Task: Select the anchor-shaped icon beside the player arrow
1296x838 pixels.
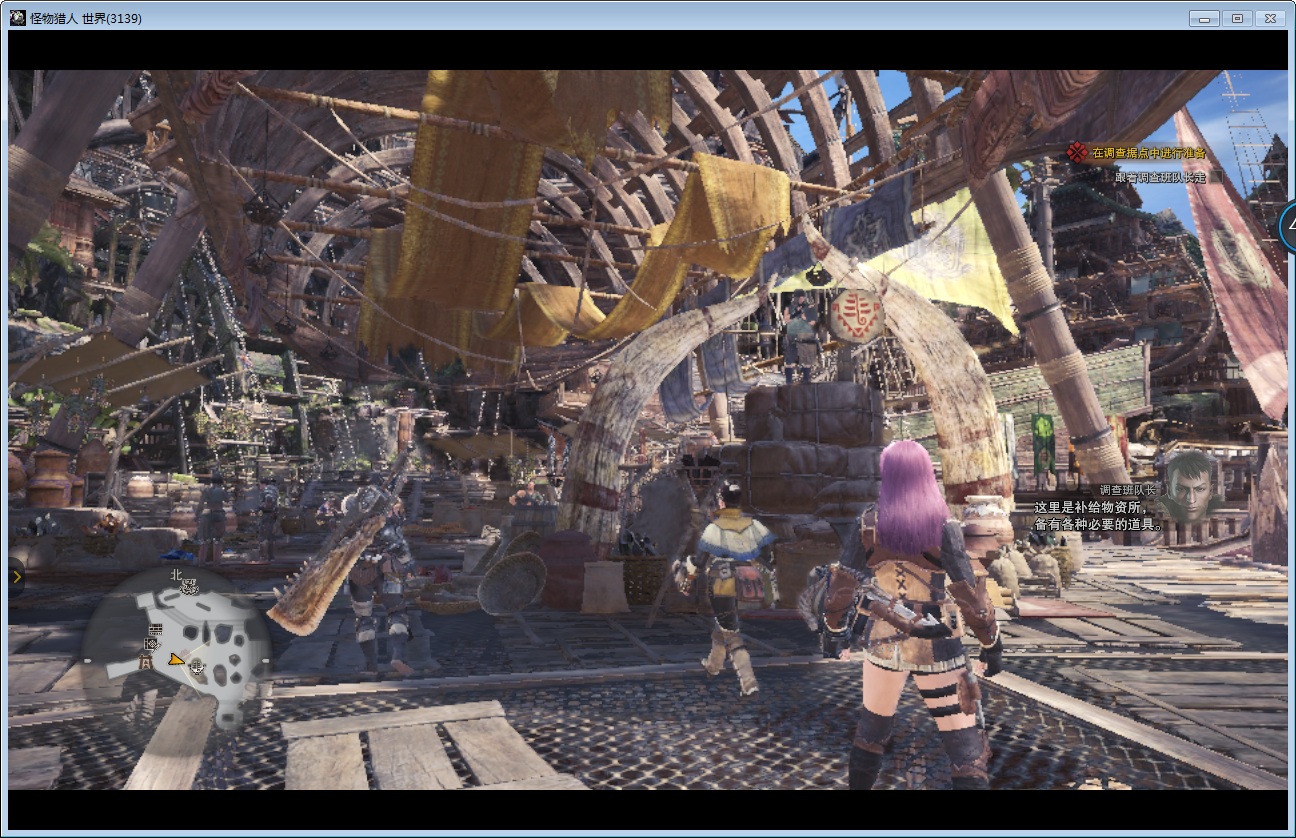Action: tap(196, 666)
